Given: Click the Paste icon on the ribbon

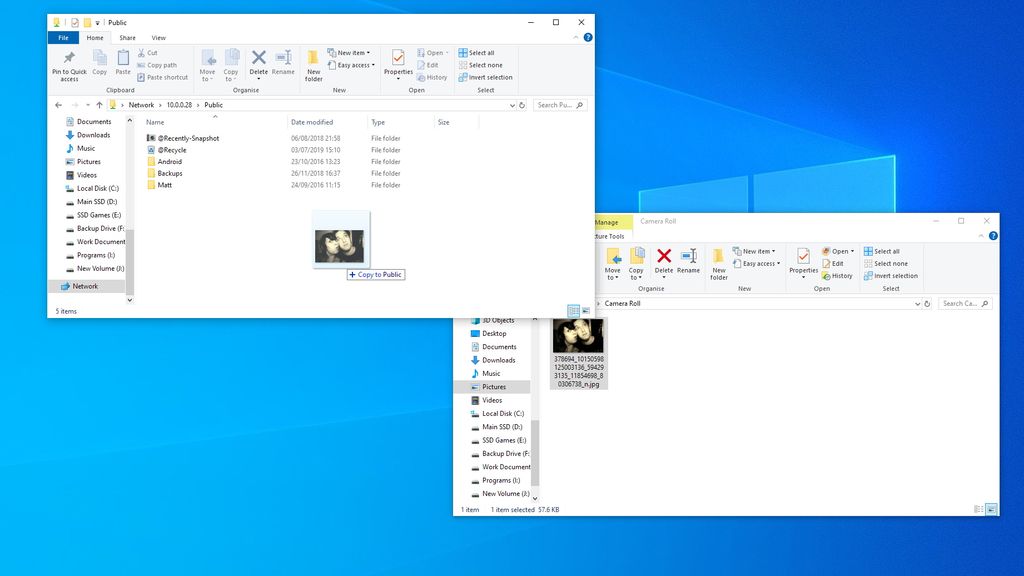Looking at the screenshot, I should (x=123, y=60).
